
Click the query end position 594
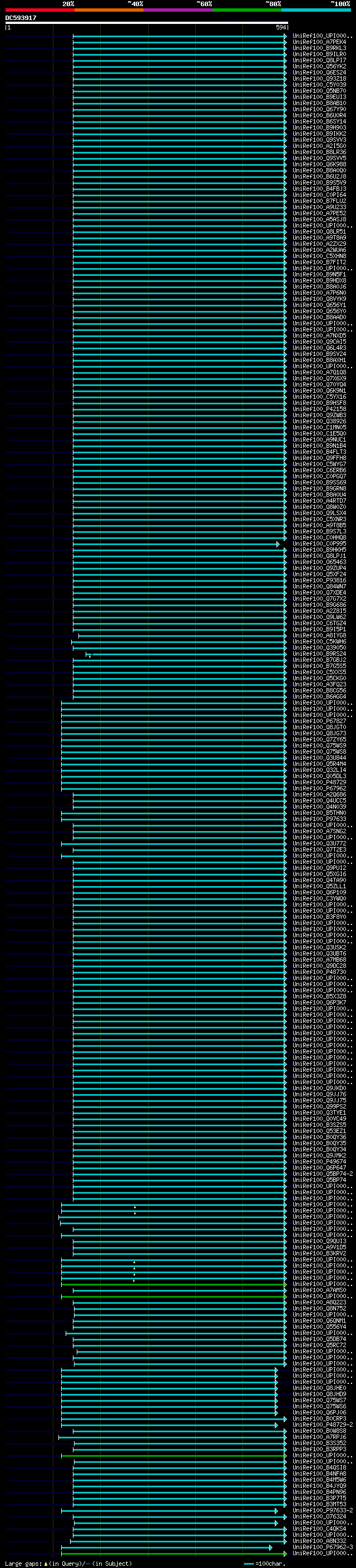click(x=280, y=27)
